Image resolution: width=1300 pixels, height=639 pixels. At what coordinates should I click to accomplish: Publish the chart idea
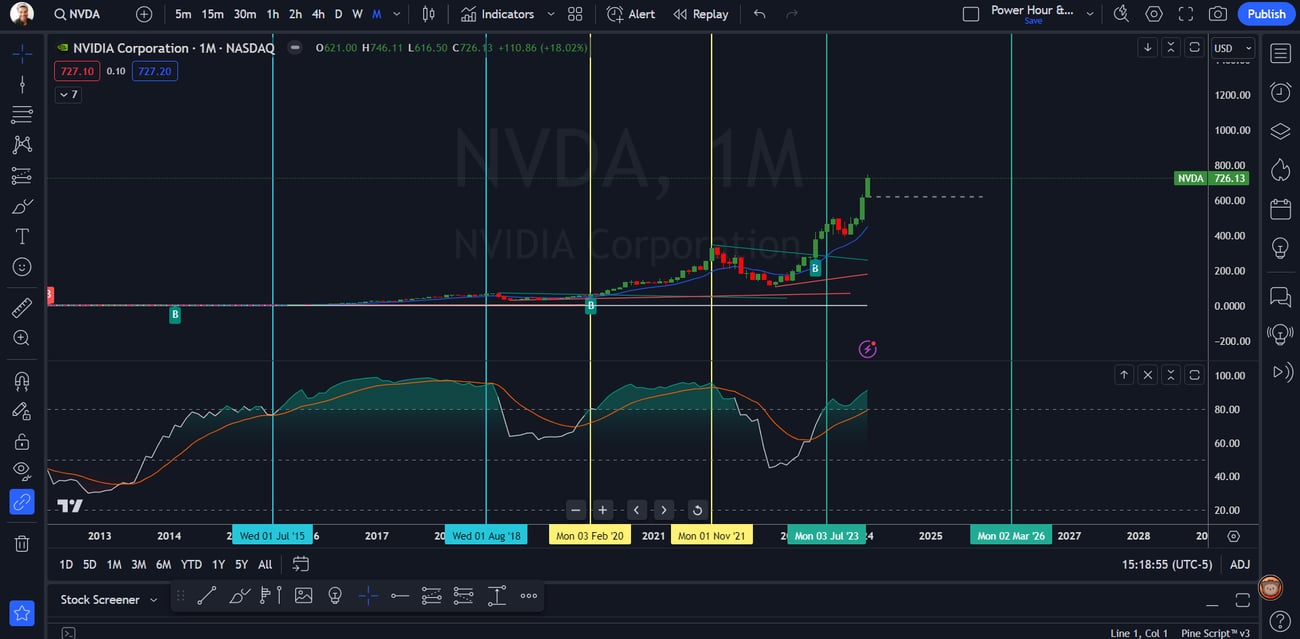click(1266, 14)
